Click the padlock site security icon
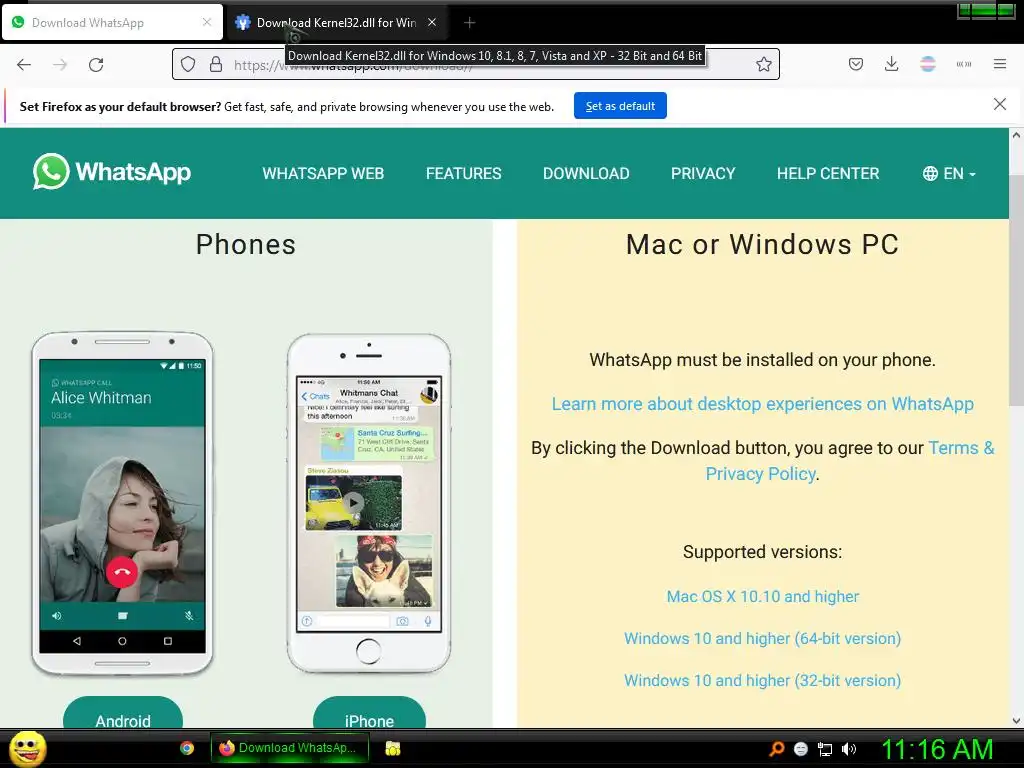The width and height of the screenshot is (1024, 768). tap(216, 64)
